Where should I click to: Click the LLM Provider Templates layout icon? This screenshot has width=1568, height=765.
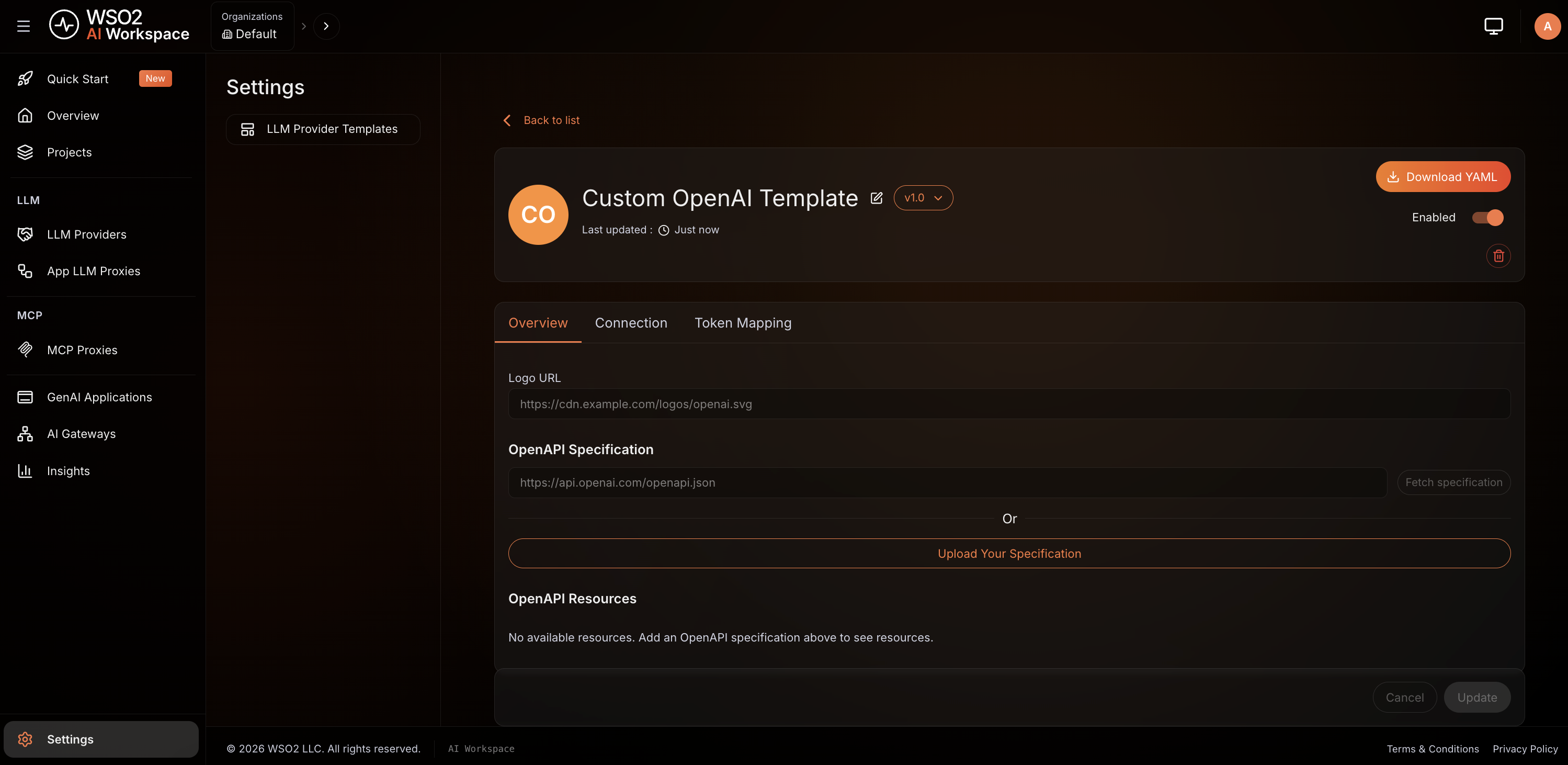[x=247, y=129]
